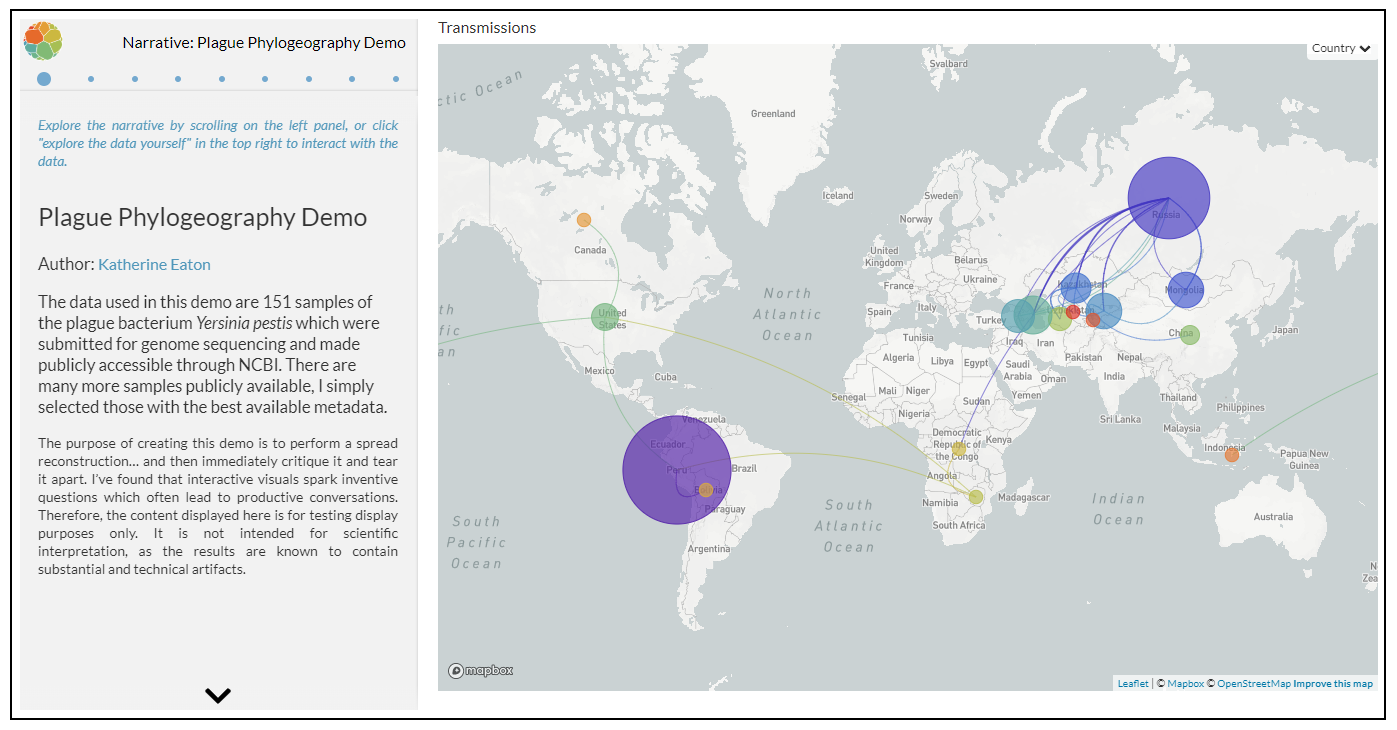Jump to the last narrative page dot
This screenshot has height=730, width=1397.
click(396, 79)
